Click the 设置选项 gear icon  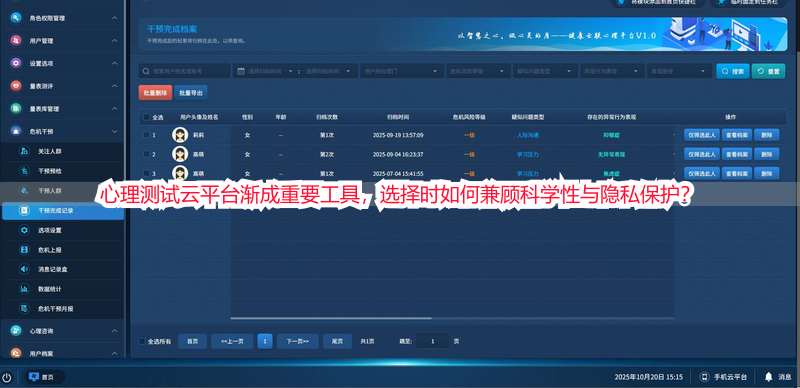16,63
